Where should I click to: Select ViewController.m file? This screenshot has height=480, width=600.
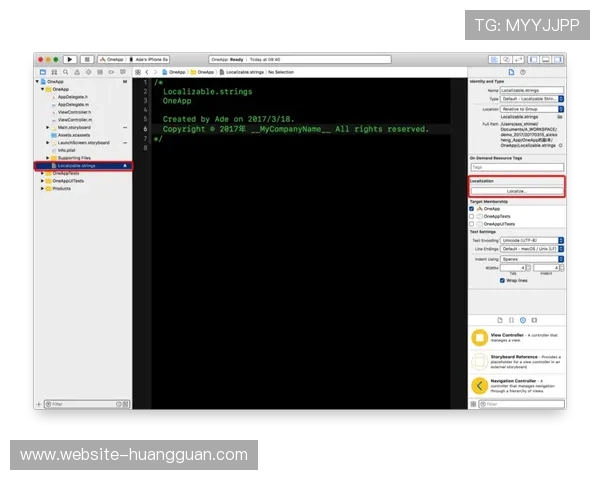click(x=76, y=119)
